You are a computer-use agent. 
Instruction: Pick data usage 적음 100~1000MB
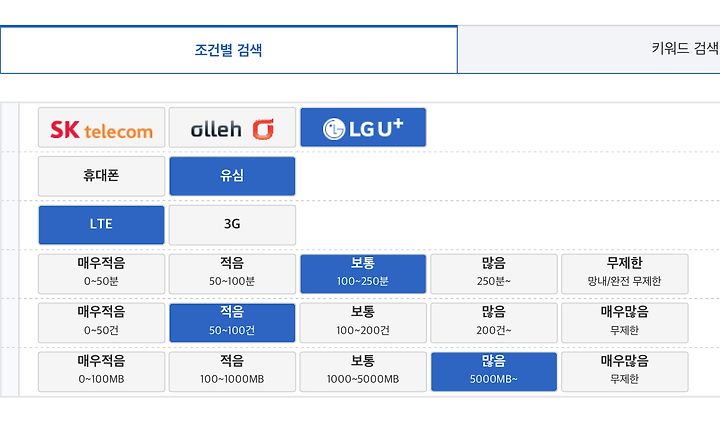(232, 372)
